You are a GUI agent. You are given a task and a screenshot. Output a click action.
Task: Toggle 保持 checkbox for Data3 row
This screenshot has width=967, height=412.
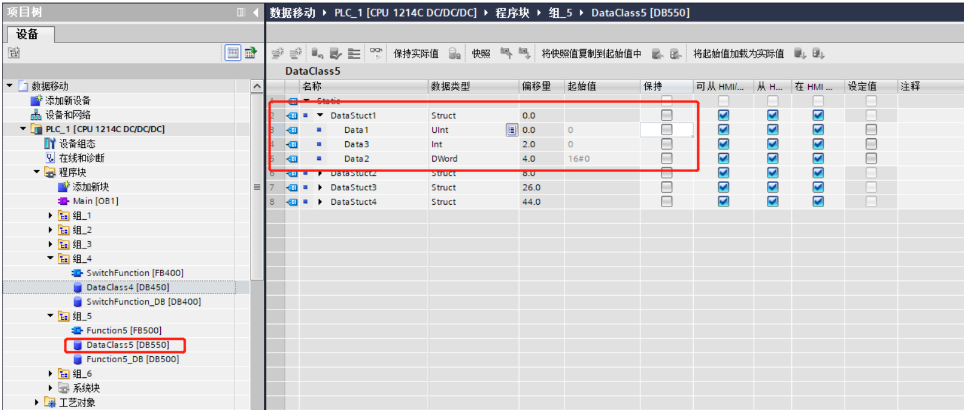(x=666, y=144)
